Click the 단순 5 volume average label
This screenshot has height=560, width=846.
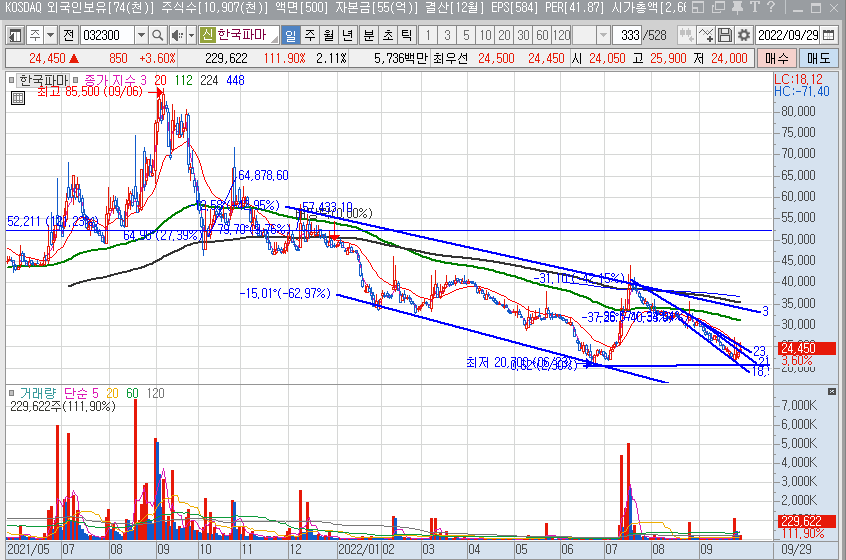pos(81,393)
